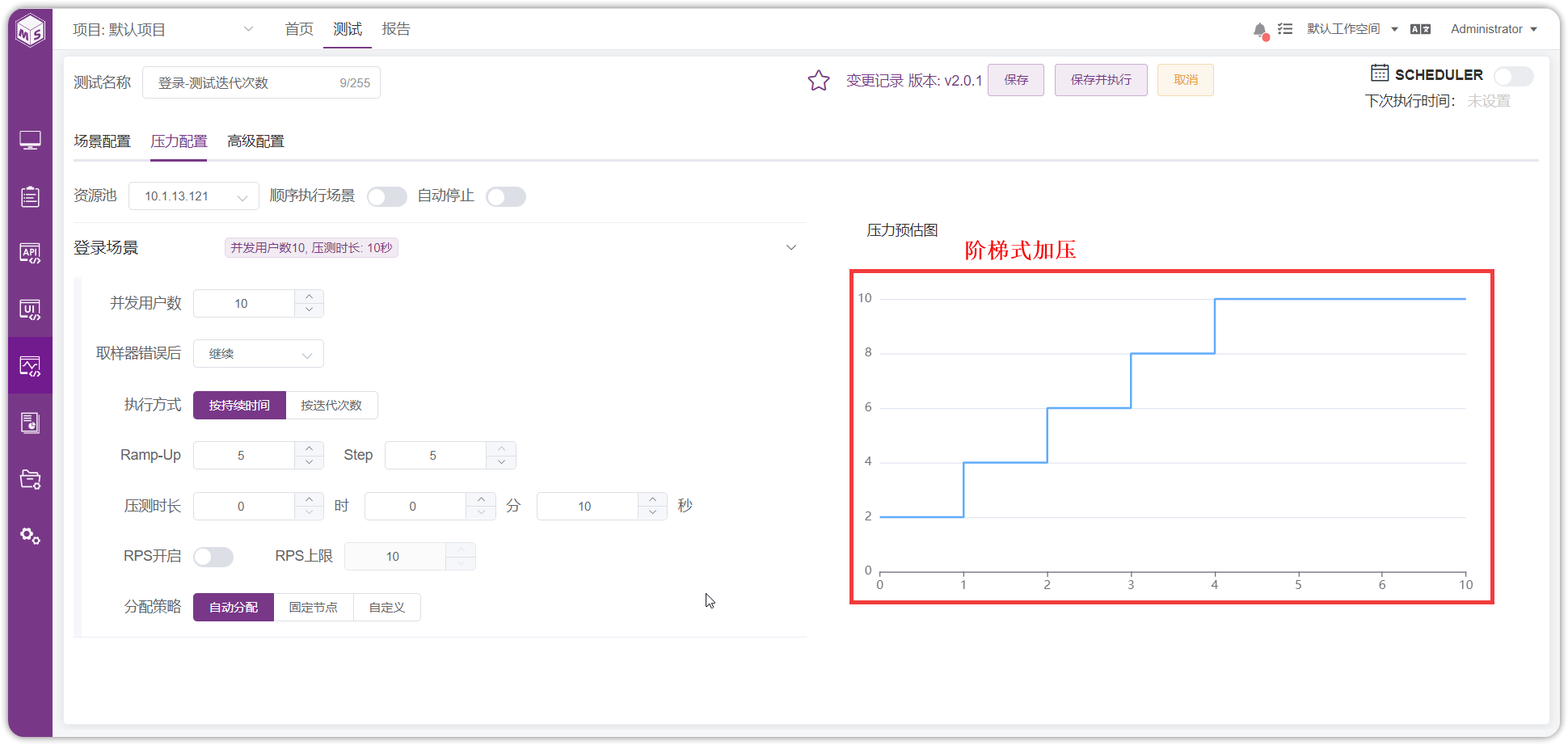1568x745 pixels.
Task: Select 按持续时间 execution mode
Action: pos(239,405)
